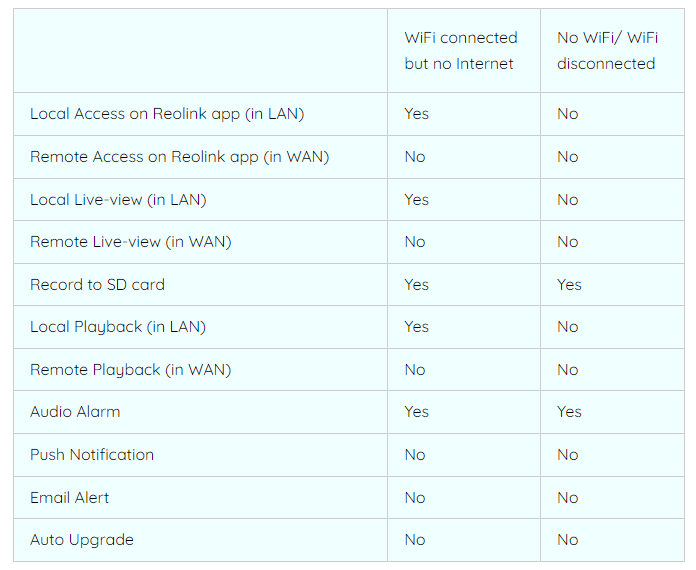Click the 'Auto Upgrade' row label
Screen dimensions: 696x570
click(82, 540)
